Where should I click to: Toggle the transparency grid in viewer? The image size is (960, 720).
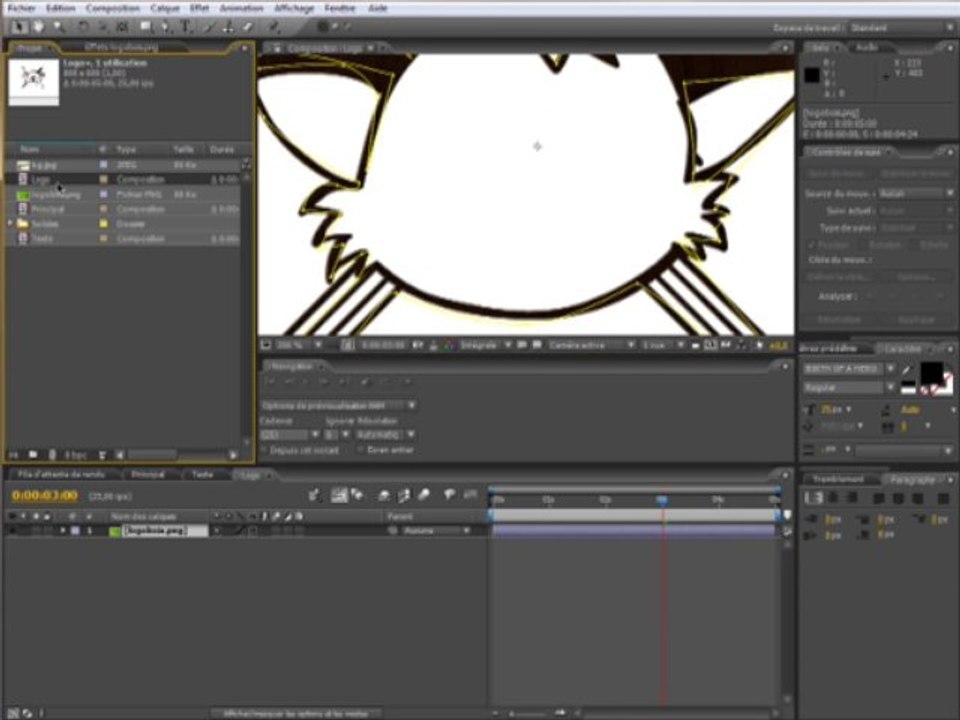click(537, 346)
